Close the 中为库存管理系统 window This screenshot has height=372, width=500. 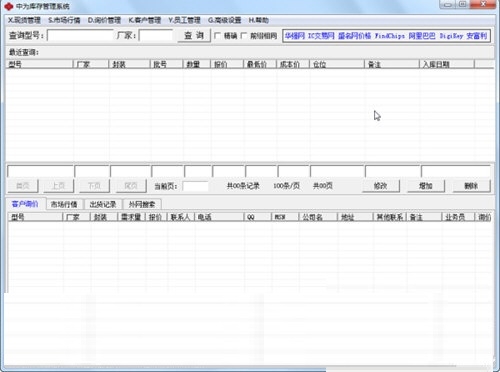[x=483, y=4]
